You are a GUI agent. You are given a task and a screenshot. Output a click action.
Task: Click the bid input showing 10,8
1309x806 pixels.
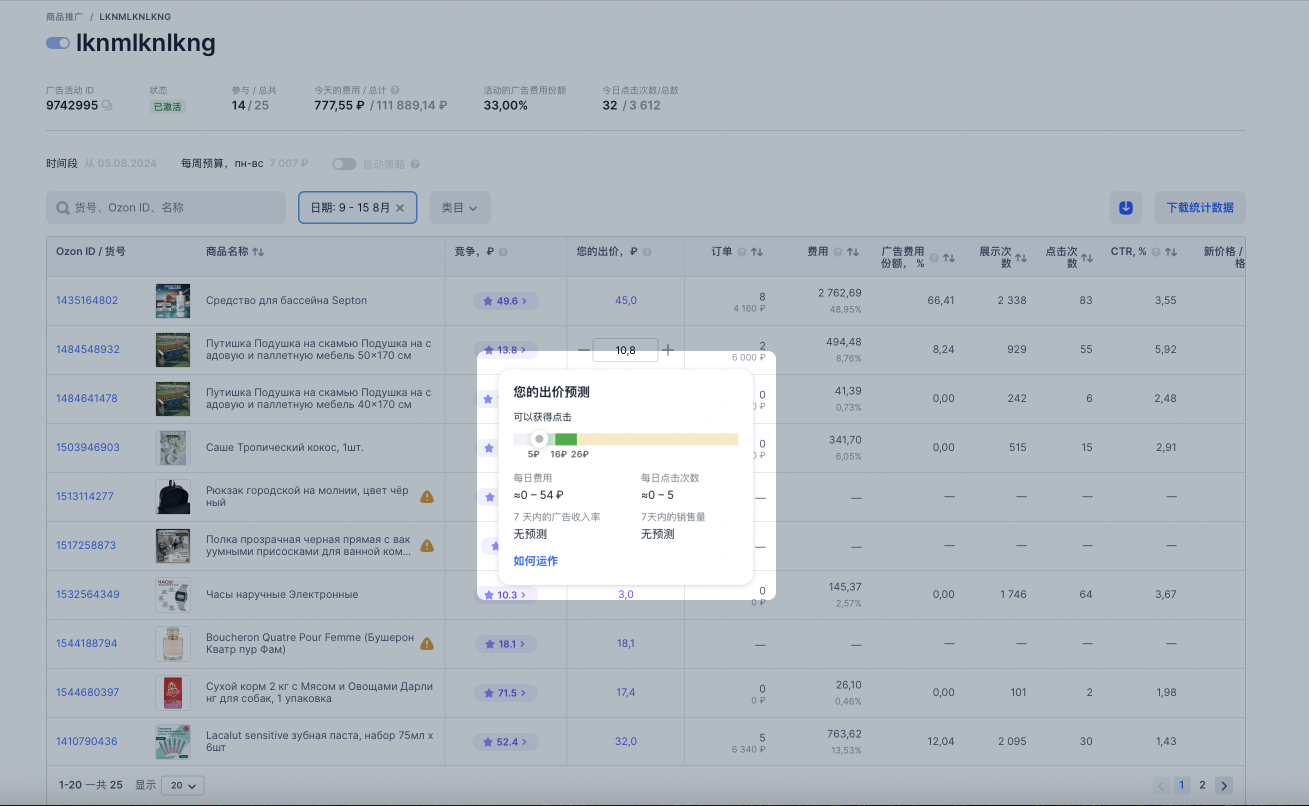click(x=625, y=350)
